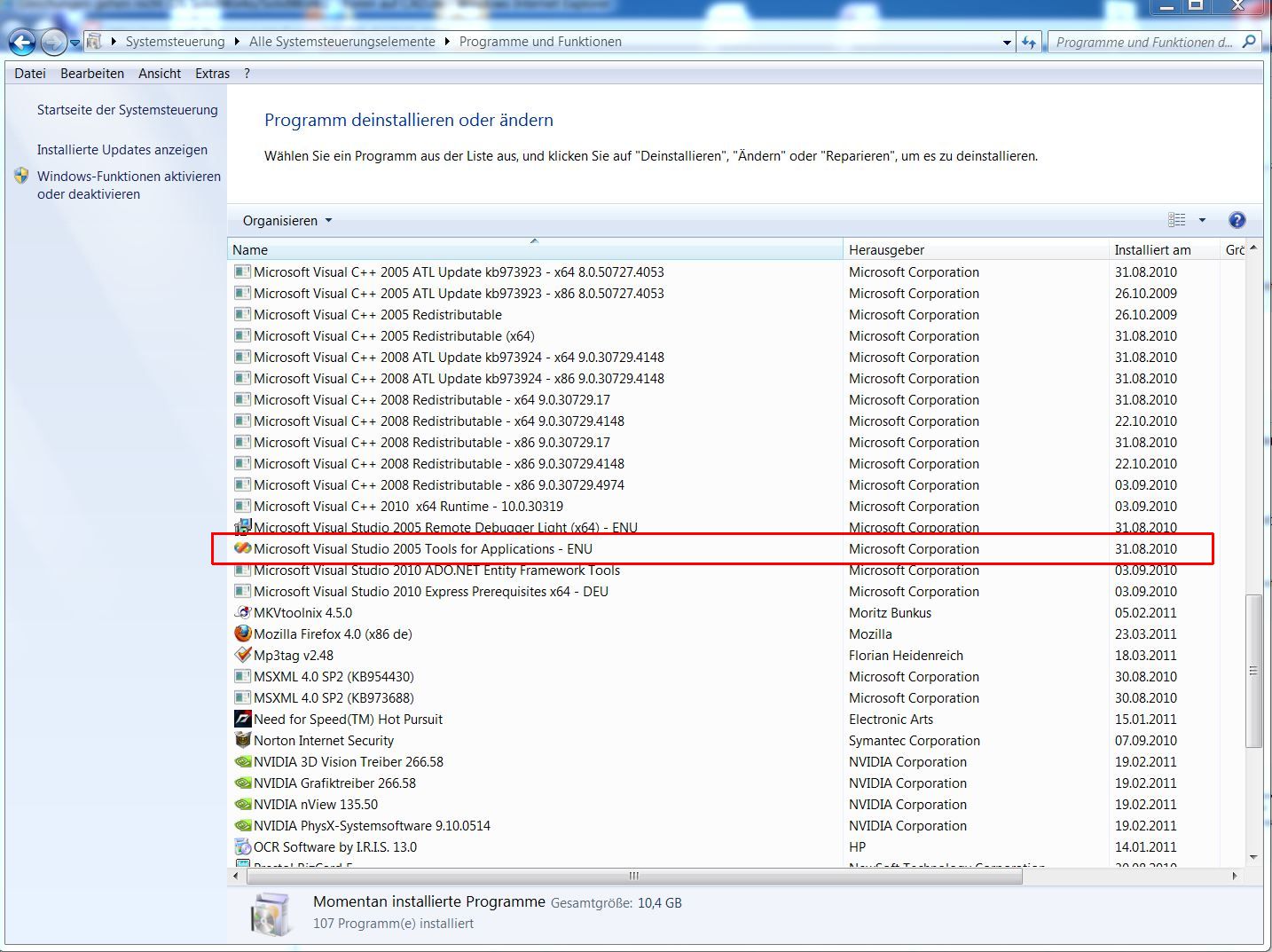Click the change view icon in toolbar
This screenshot has width=1272, height=952.
point(1177,220)
